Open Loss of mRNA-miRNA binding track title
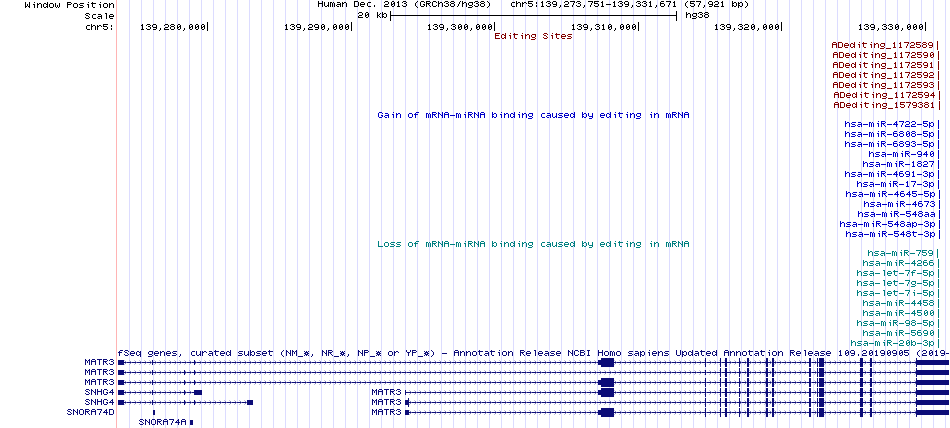This screenshot has width=950, height=428. pos(533,244)
